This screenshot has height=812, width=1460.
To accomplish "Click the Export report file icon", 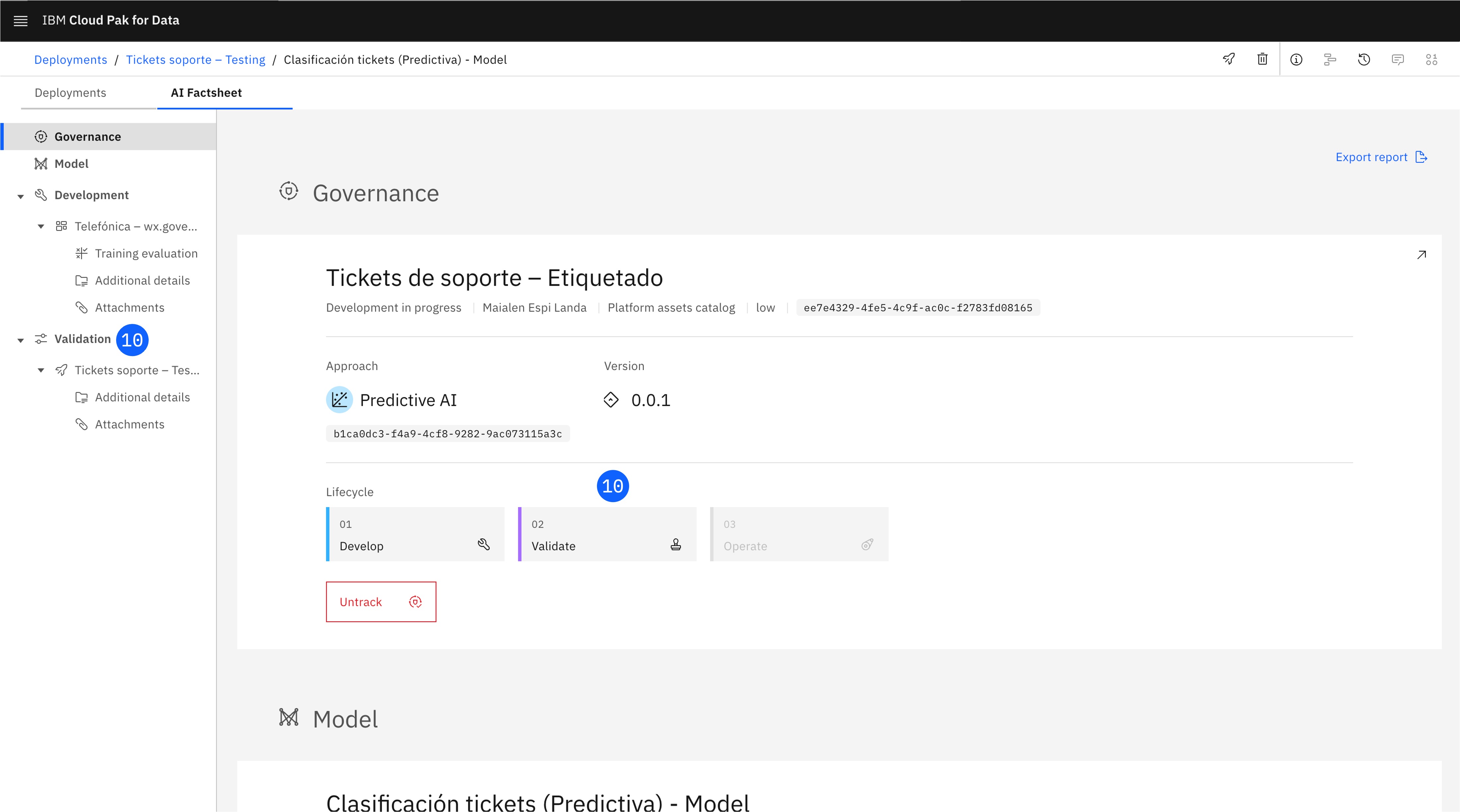I will coord(1421,157).
